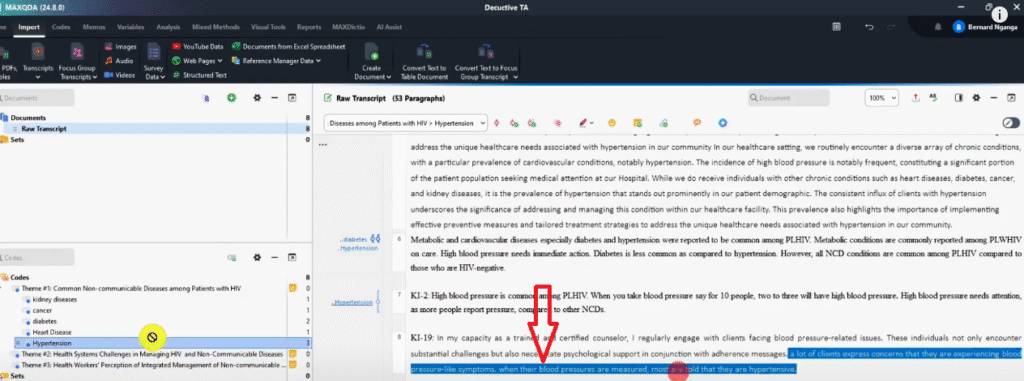Open the memo on Theme #1
This screenshot has width=1024, height=381.
pyautogui.click(x=293, y=288)
